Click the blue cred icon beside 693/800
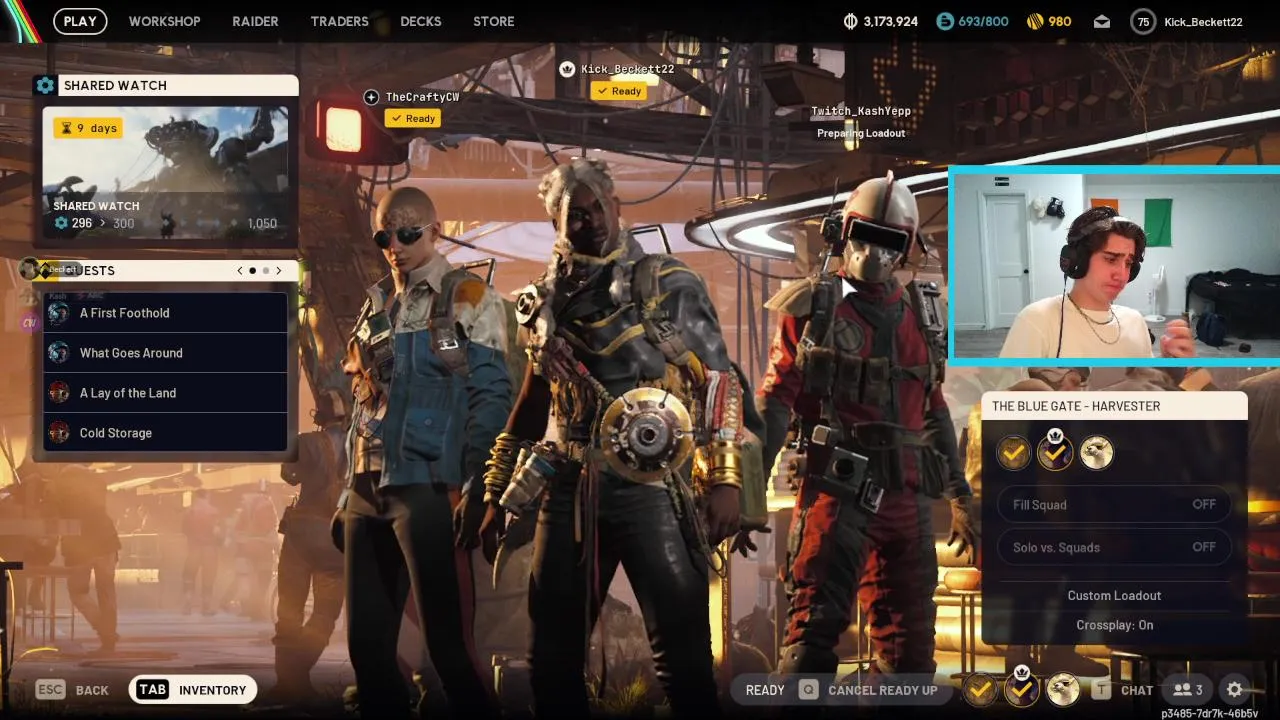The width and height of the screenshot is (1280, 720). click(x=945, y=21)
